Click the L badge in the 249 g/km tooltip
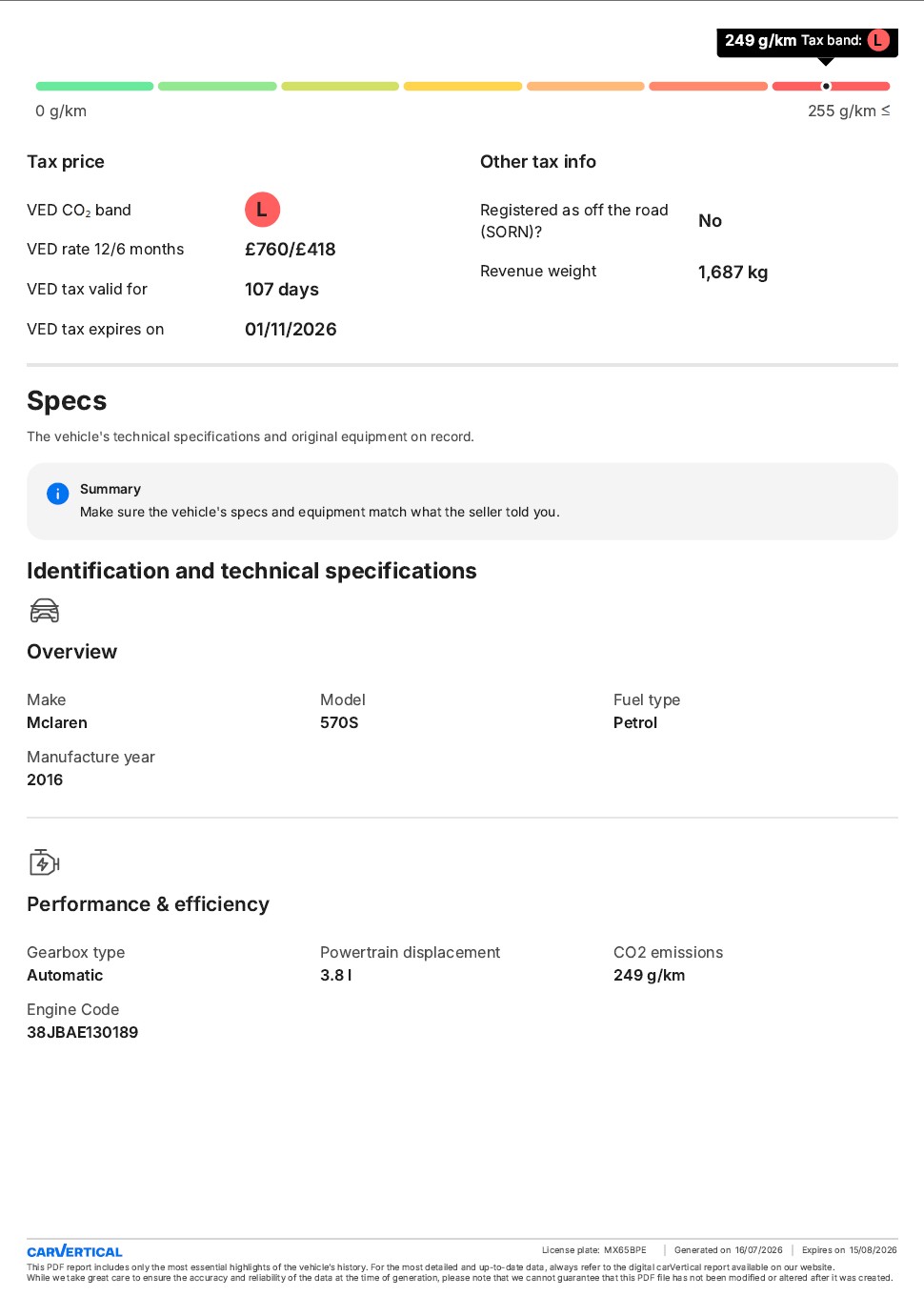Image resolution: width=924 pixels, height=1296 pixels. [x=878, y=40]
